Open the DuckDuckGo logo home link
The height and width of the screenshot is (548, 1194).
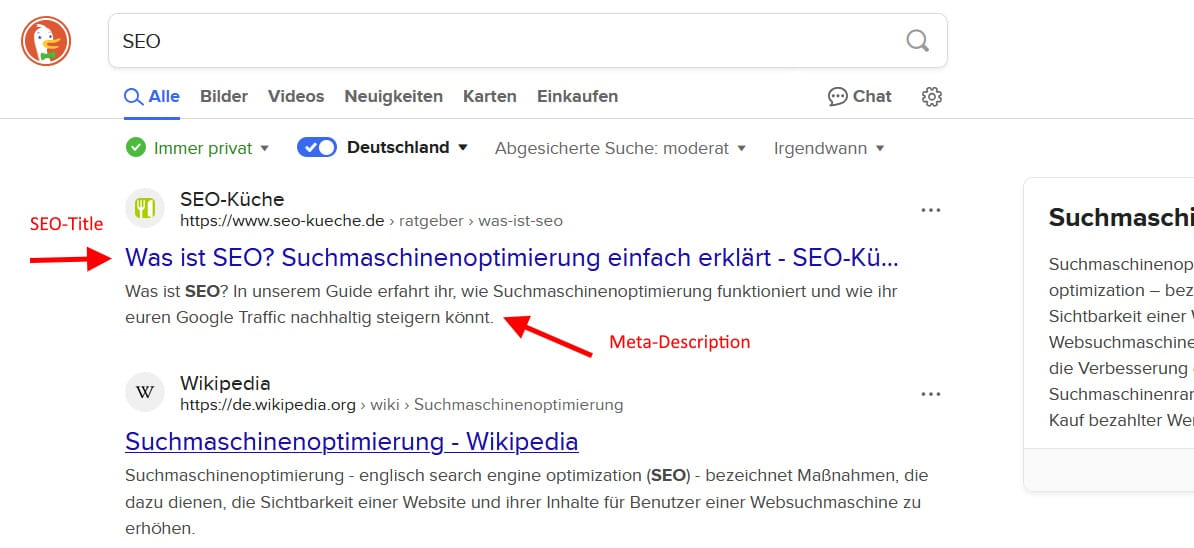46,41
